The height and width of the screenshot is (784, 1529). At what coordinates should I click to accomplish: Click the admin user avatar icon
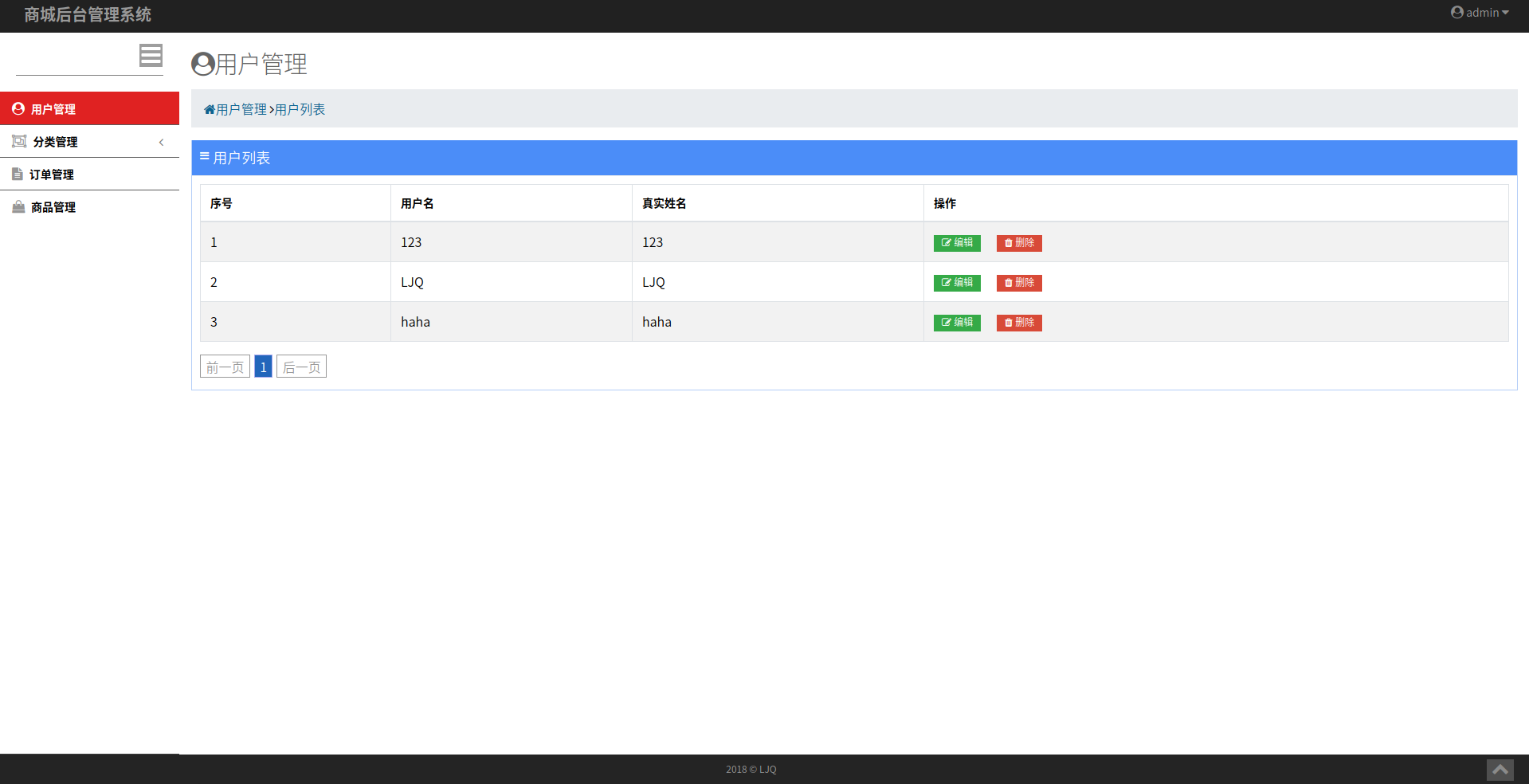pyautogui.click(x=1456, y=12)
